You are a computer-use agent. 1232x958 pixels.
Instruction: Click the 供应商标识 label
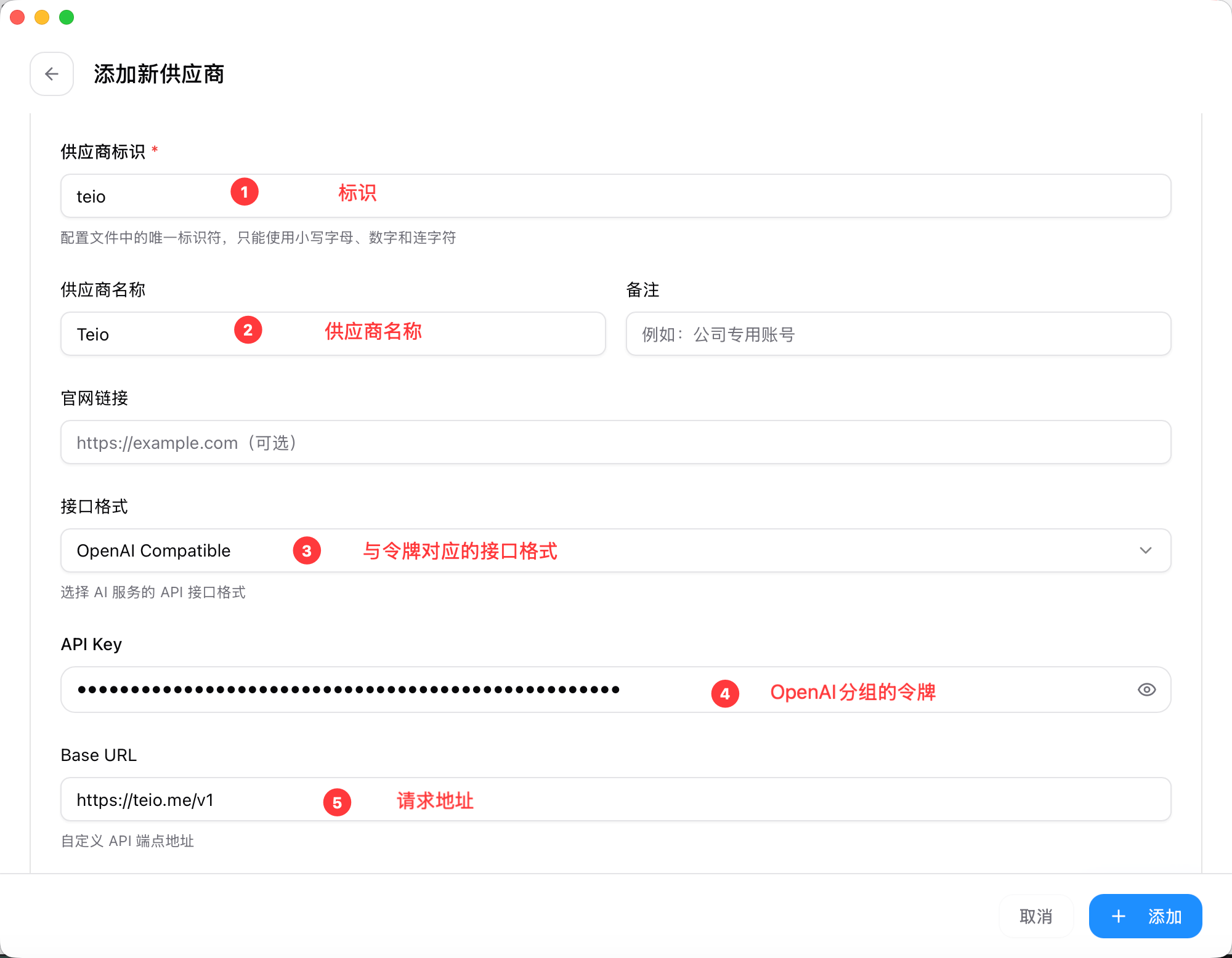[x=103, y=151]
